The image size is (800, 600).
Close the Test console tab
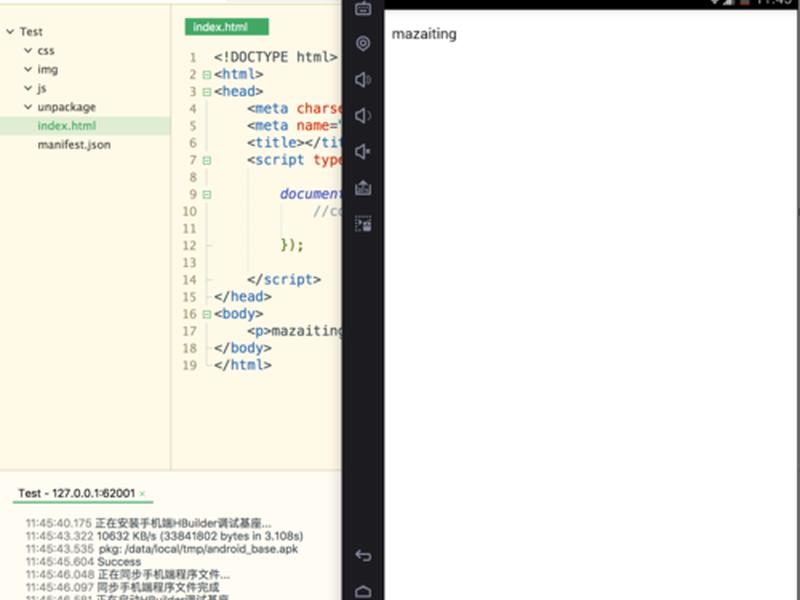(142, 494)
